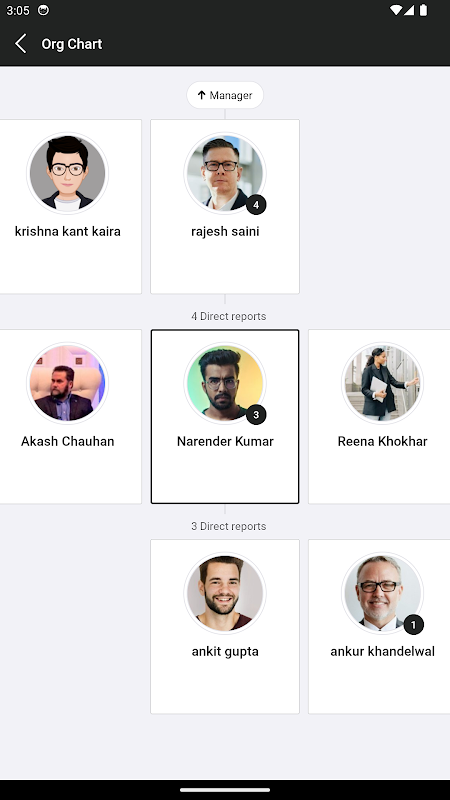Tap the ankit gupta name label

point(225,652)
